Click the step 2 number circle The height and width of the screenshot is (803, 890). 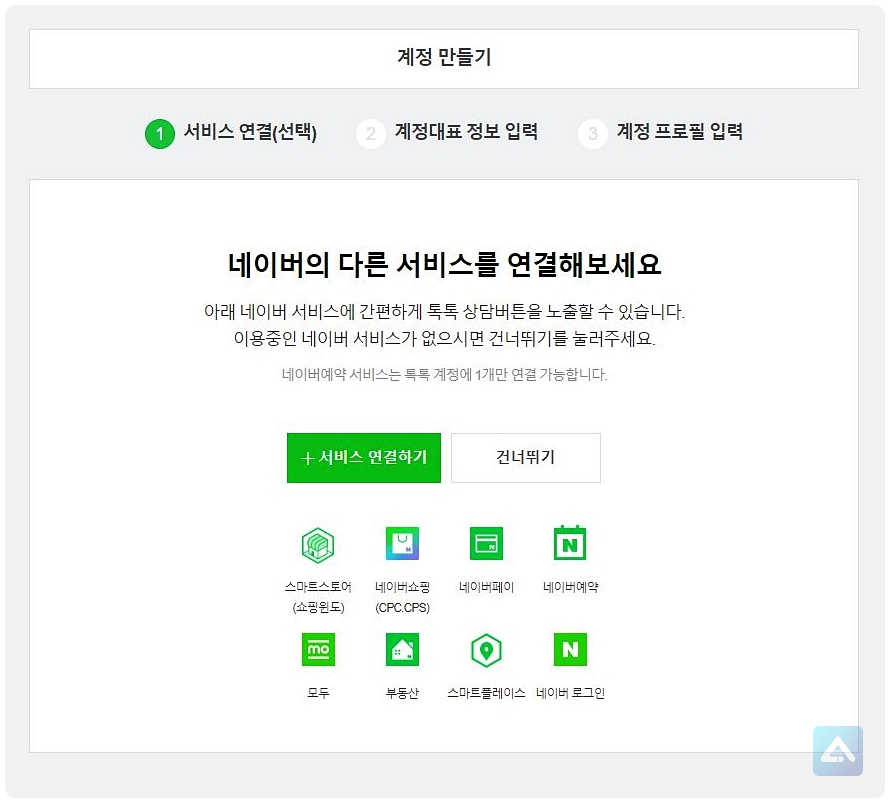coord(371,134)
